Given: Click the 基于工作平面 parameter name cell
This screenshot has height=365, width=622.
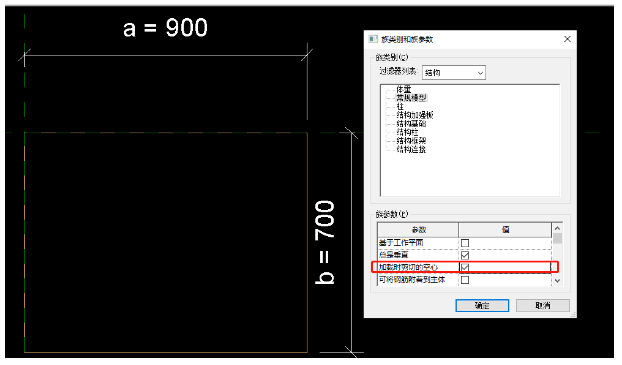Looking at the screenshot, I should pos(418,243).
